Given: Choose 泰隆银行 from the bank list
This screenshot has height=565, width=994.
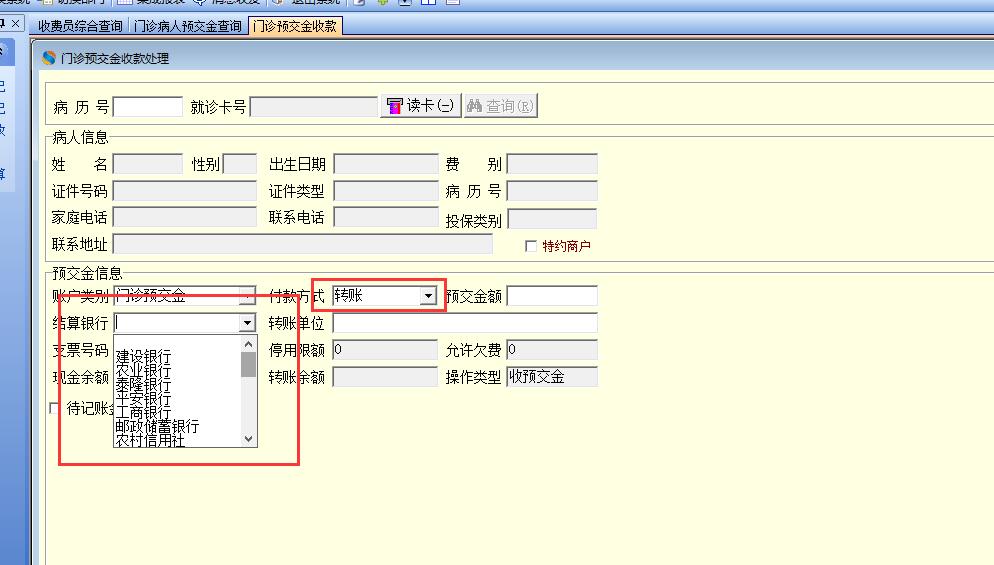Looking at the screenshot, I should [143, 384].
